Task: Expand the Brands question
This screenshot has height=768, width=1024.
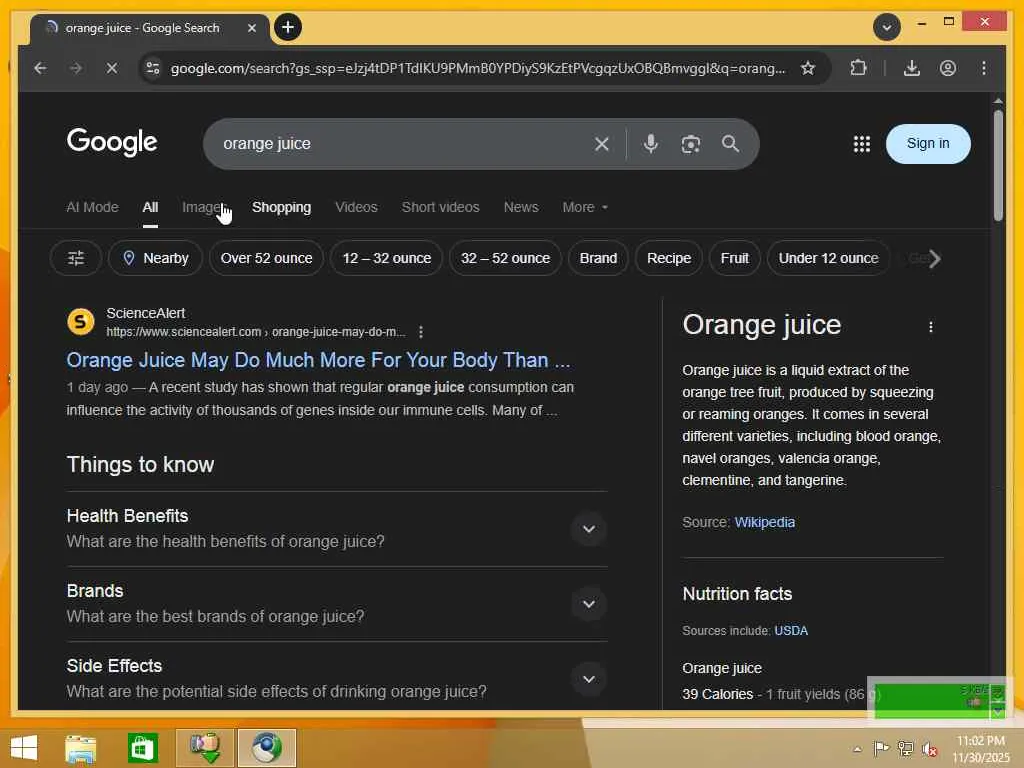Action: pos(336,603)
